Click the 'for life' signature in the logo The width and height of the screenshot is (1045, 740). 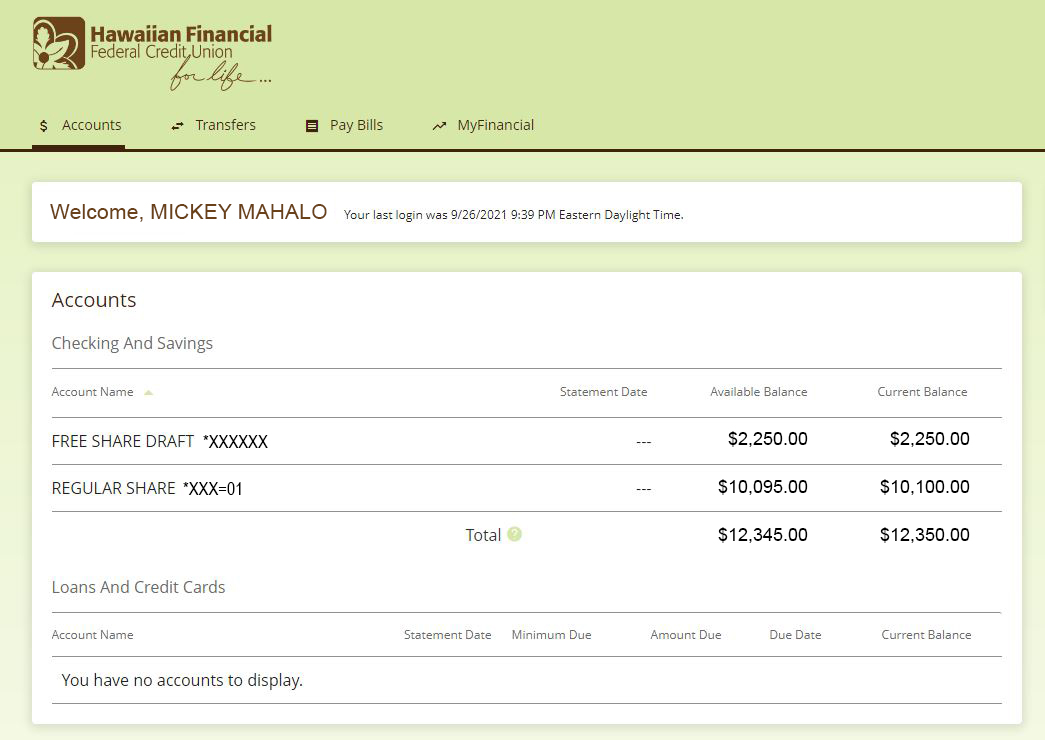210,75
